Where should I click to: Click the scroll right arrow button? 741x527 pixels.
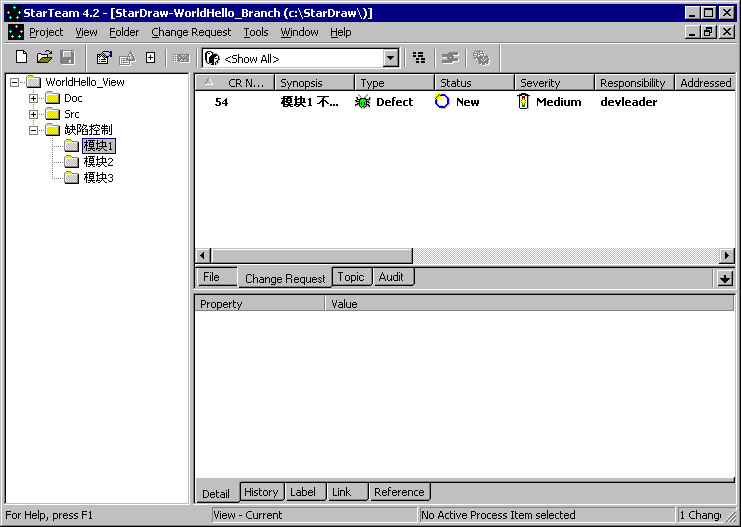pos(727,256)
